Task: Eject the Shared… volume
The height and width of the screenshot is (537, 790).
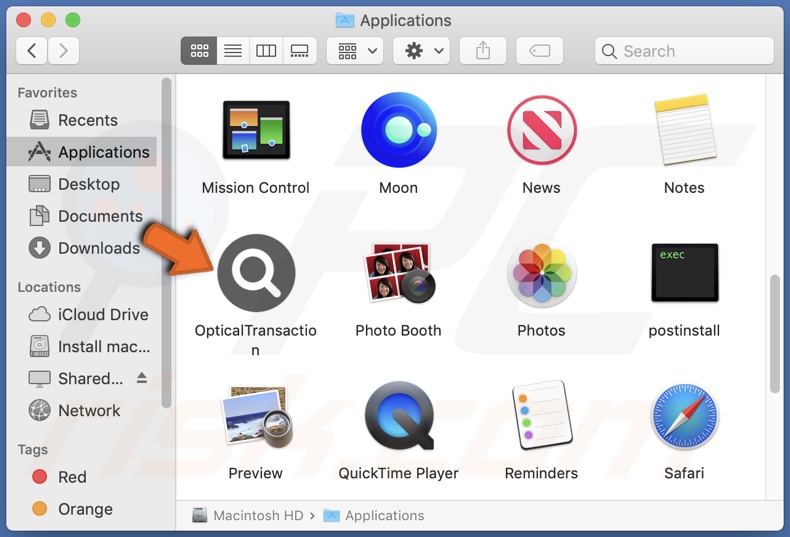Action: point(142,378)
